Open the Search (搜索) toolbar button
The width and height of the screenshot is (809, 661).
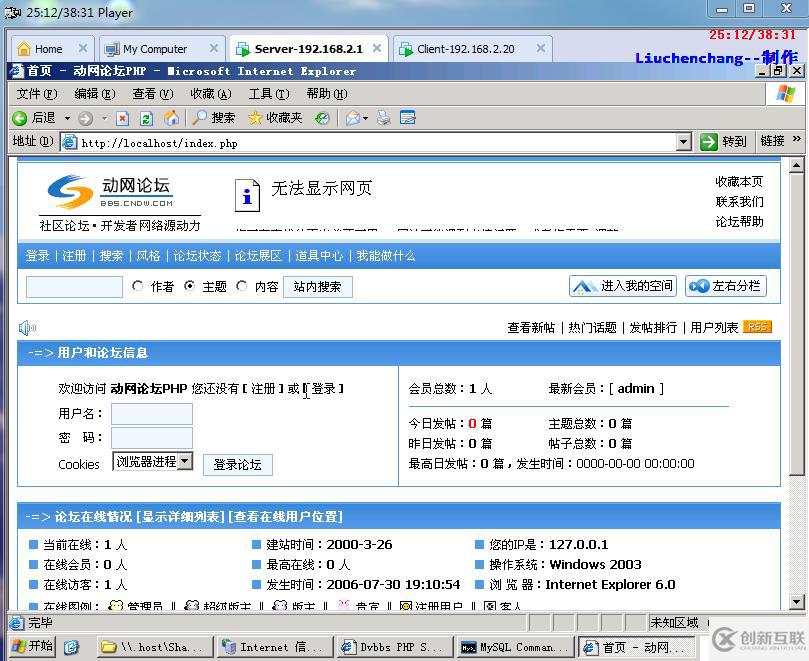pos(214,118)
